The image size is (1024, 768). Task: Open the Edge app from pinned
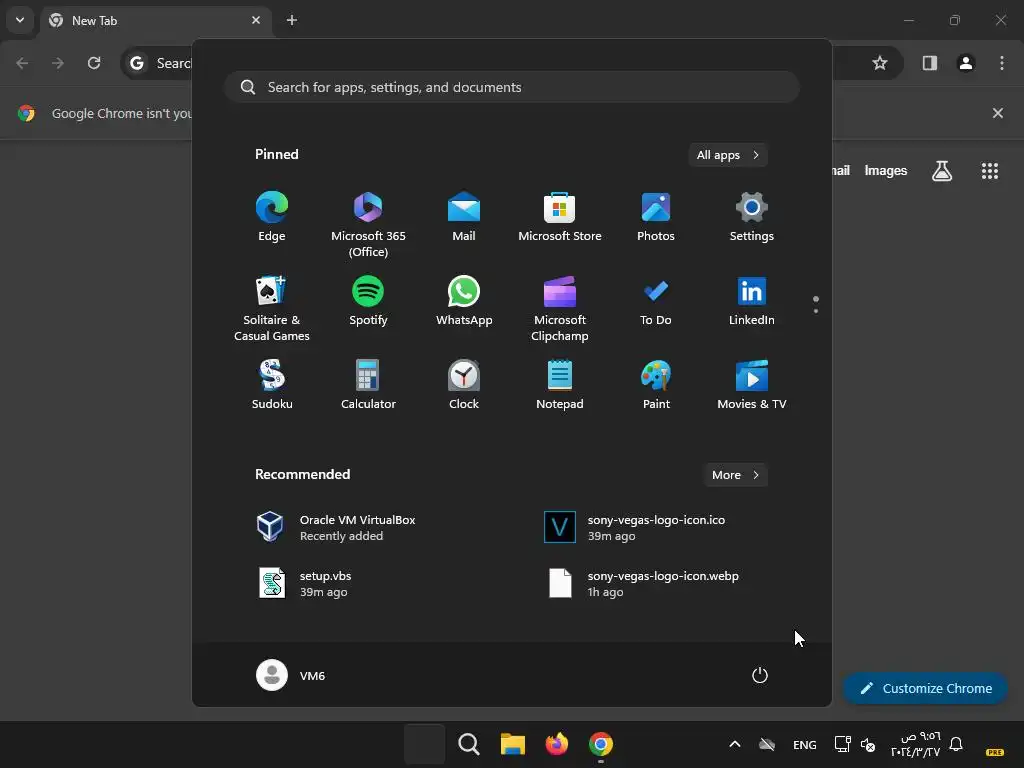pos(272,217)
